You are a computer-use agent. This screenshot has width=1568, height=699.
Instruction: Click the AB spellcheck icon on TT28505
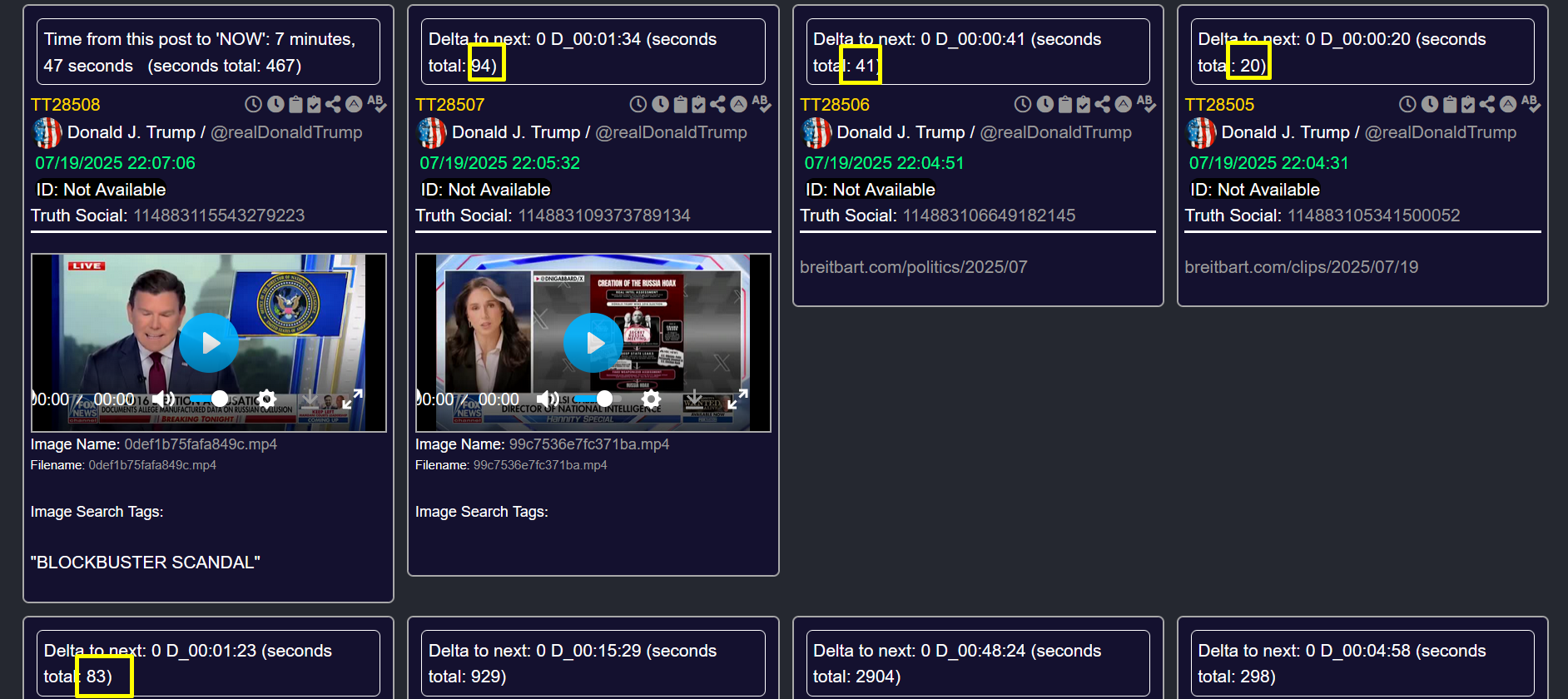(x=1531, y=104)
